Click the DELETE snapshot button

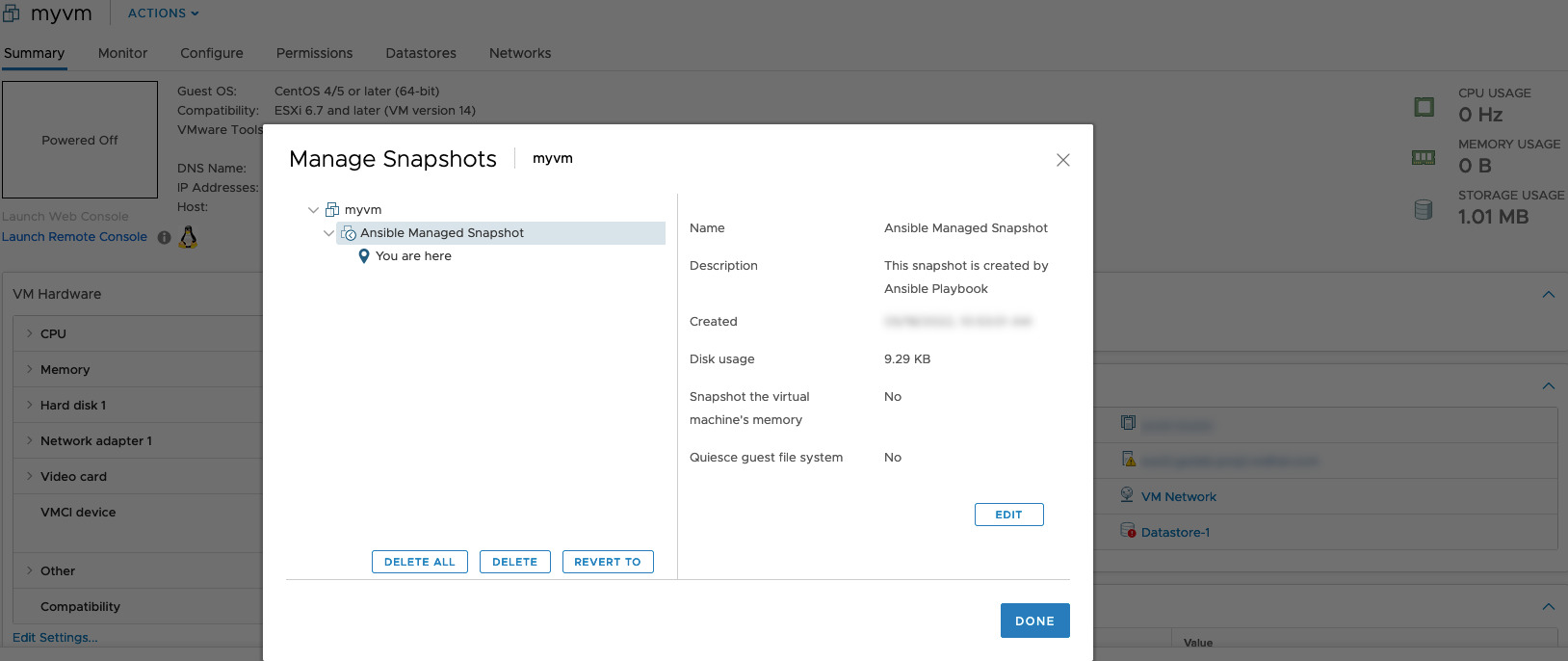[515, 562]
